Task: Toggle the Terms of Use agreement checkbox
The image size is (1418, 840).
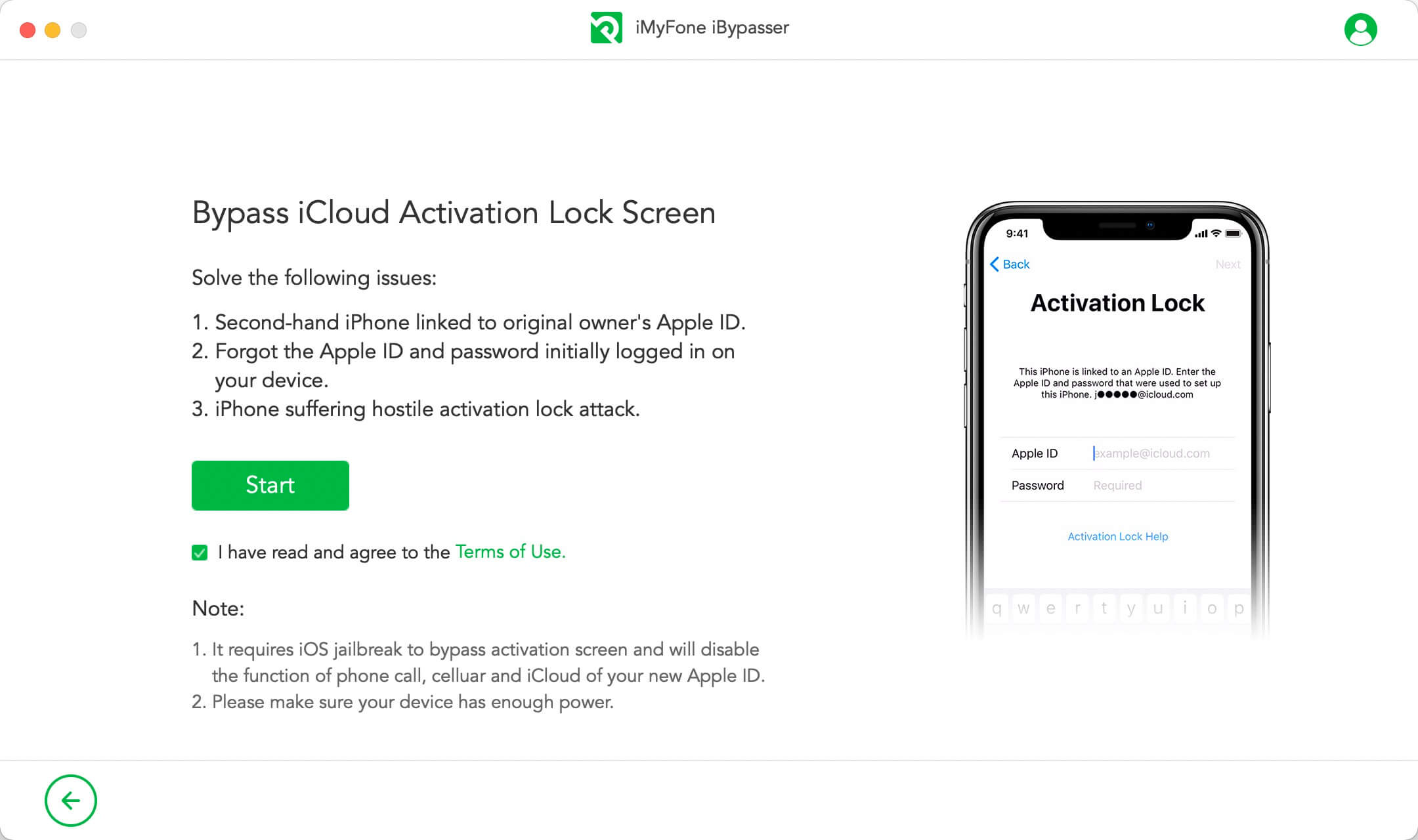Action: (198, 552)
